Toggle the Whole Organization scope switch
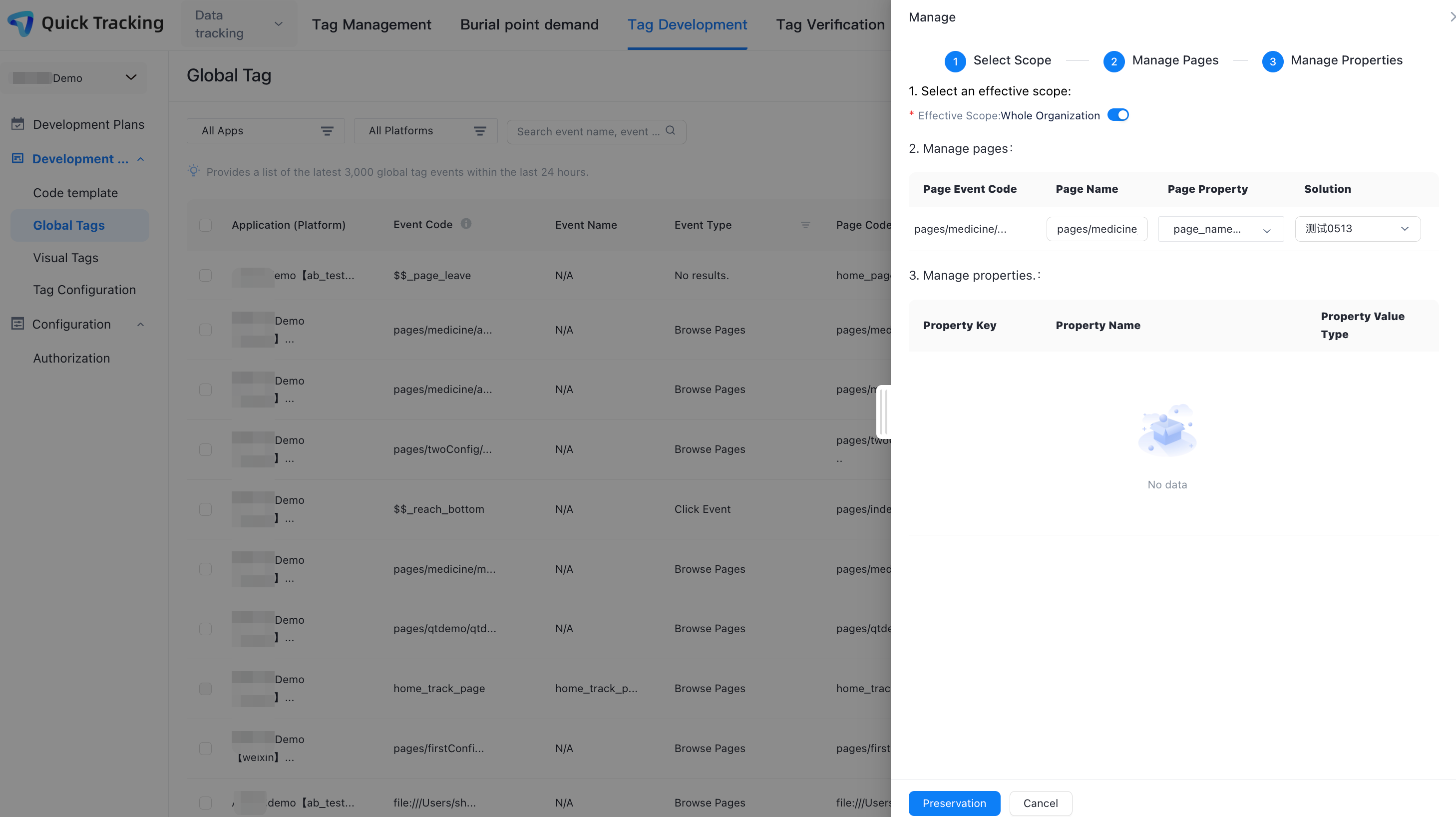This screenshot has width=1456, height=817. [1117, 115]
